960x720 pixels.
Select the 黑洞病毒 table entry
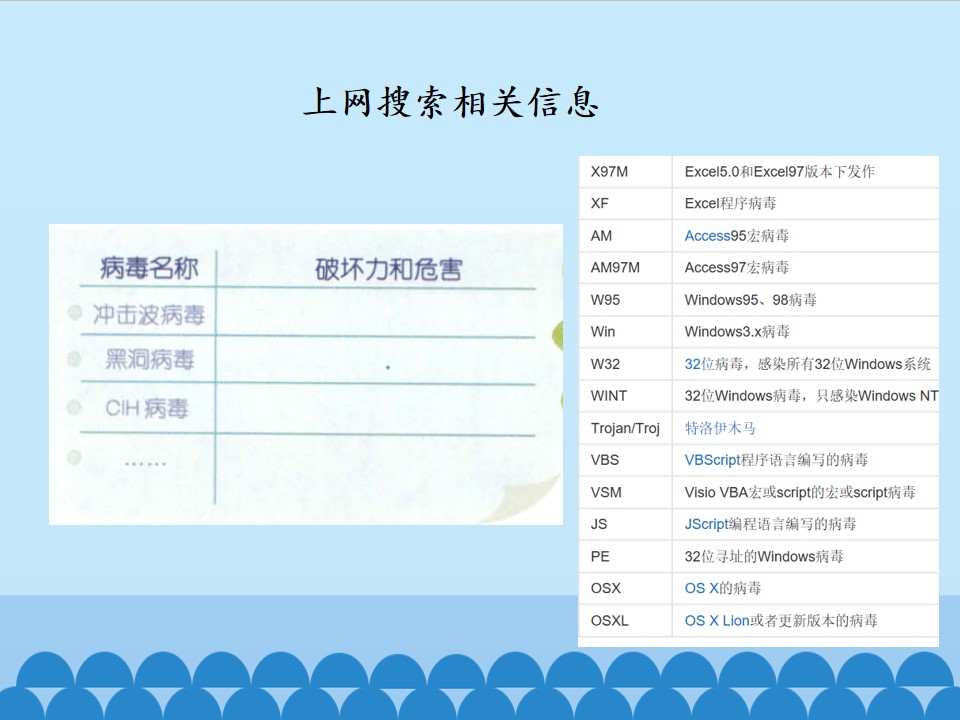click(149, 359)
